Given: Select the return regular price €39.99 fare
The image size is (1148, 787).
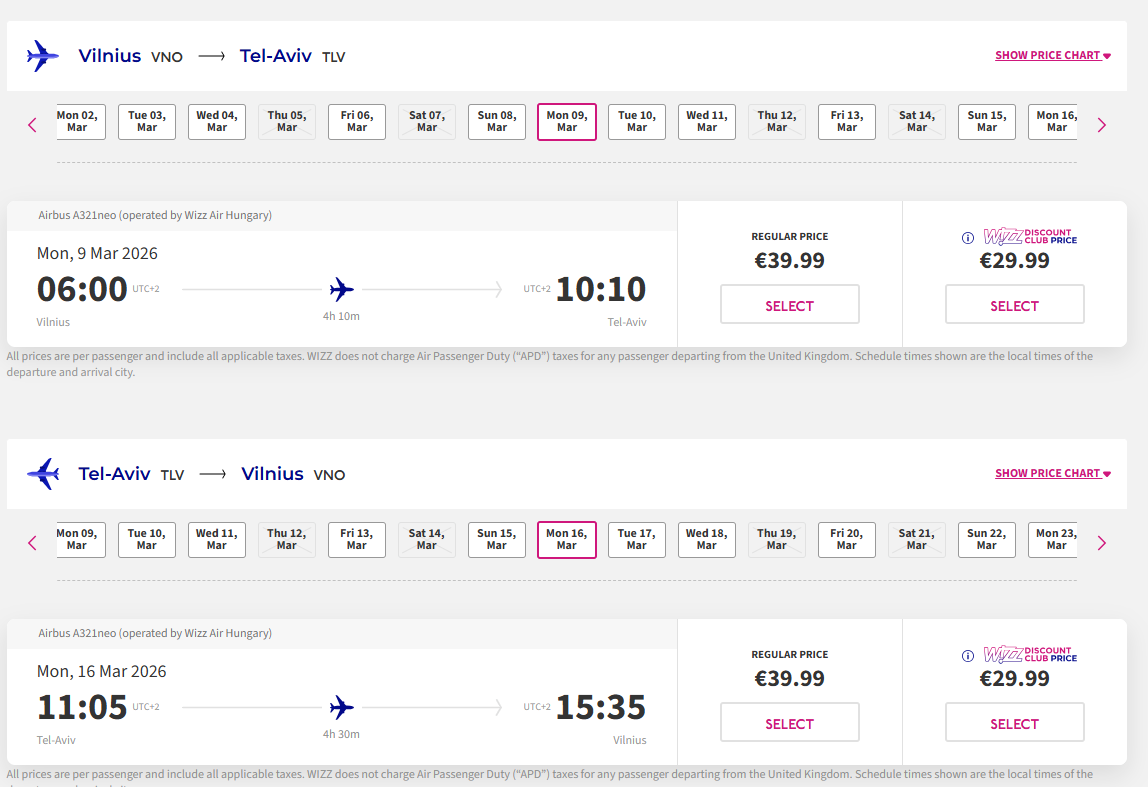Looking at the screenshot, I should click(x=789, y=723).
